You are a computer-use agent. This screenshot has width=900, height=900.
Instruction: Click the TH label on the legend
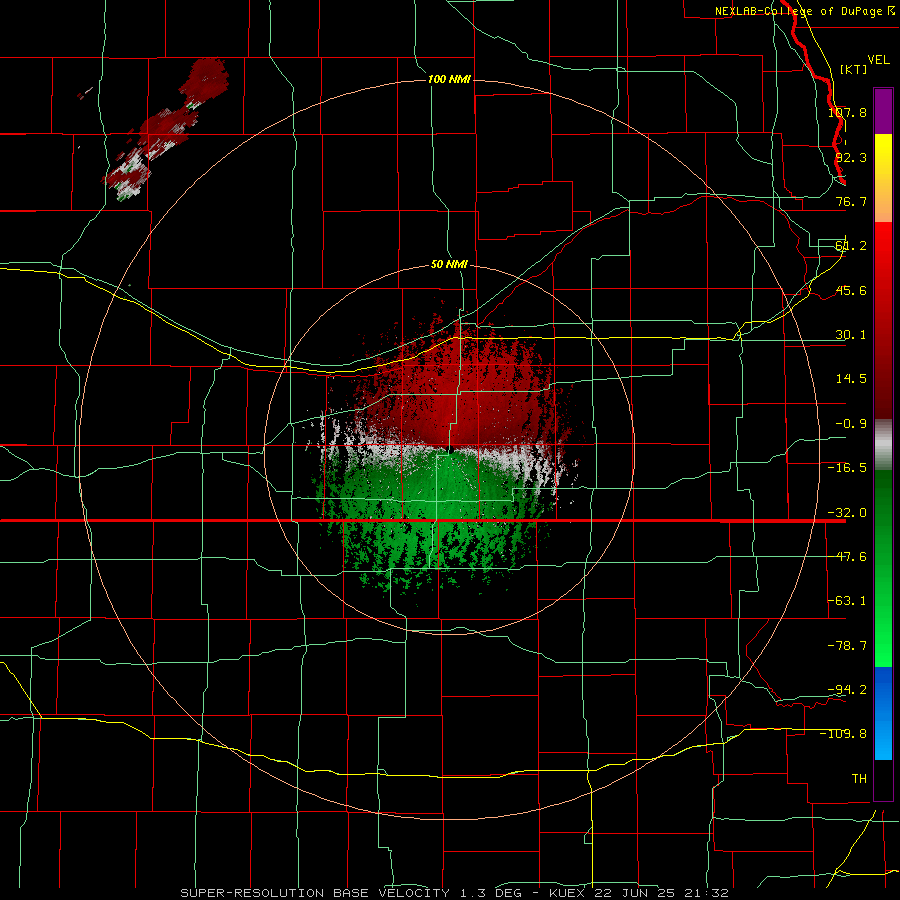tap(859, 778)
